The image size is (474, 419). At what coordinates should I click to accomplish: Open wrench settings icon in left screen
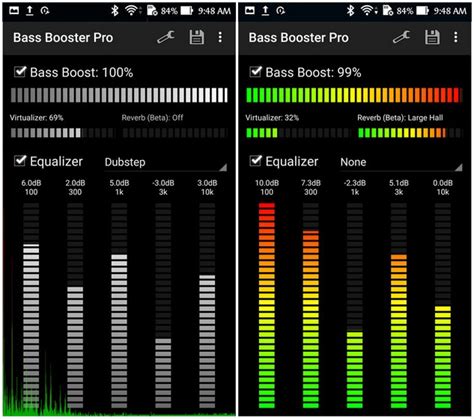[166, 37]
